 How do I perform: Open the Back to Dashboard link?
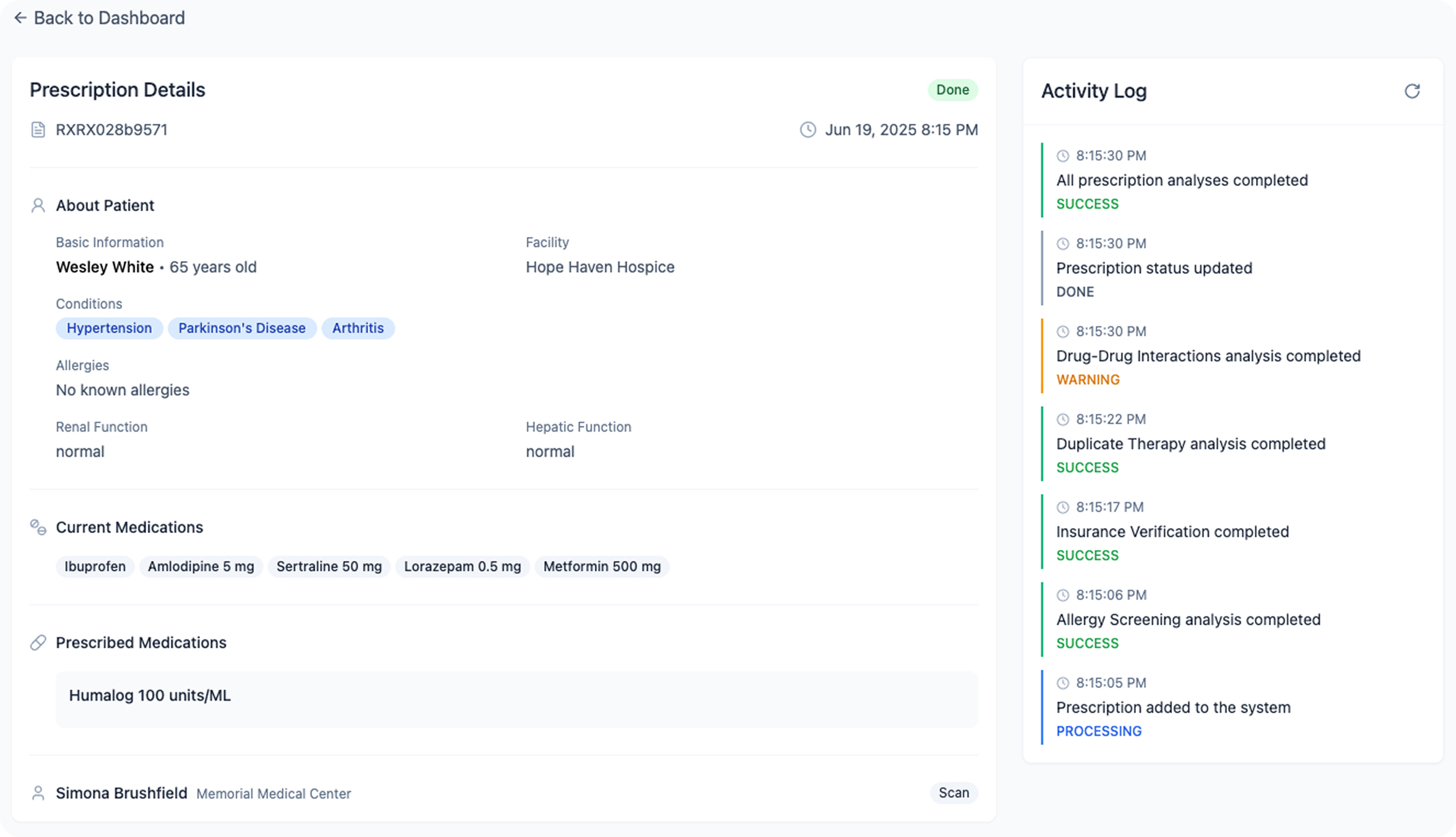click(x=109, y=18)
